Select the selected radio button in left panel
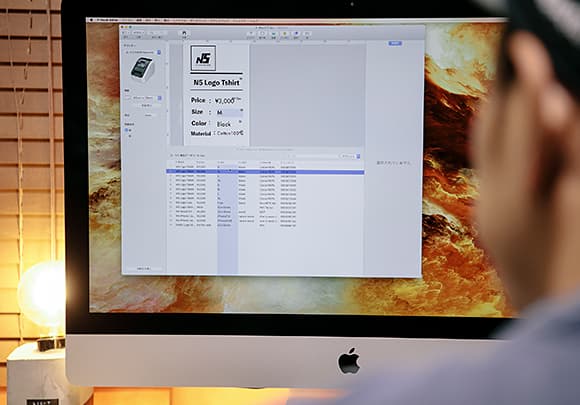 tap(127, 130)
